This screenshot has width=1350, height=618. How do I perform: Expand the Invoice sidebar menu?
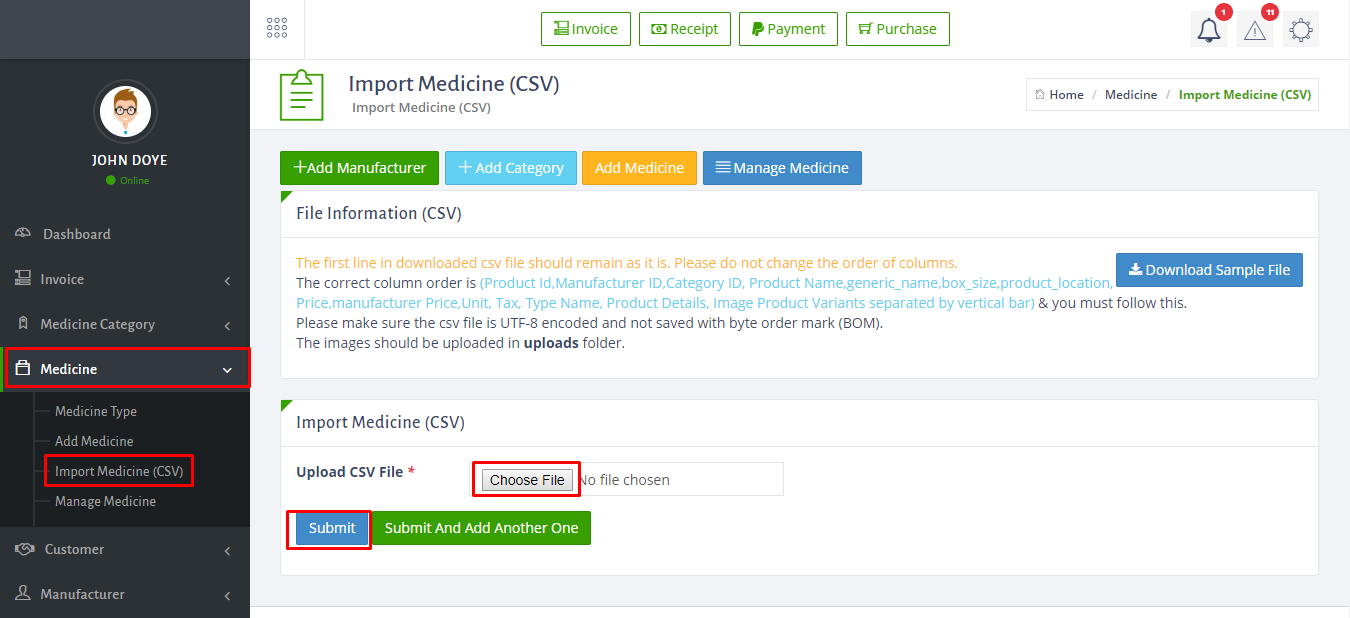tap(125, 279)
